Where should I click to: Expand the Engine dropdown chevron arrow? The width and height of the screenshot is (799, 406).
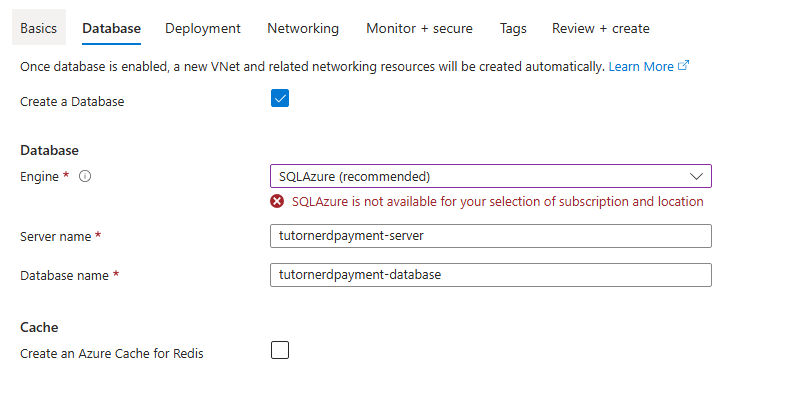pos(697,176)
